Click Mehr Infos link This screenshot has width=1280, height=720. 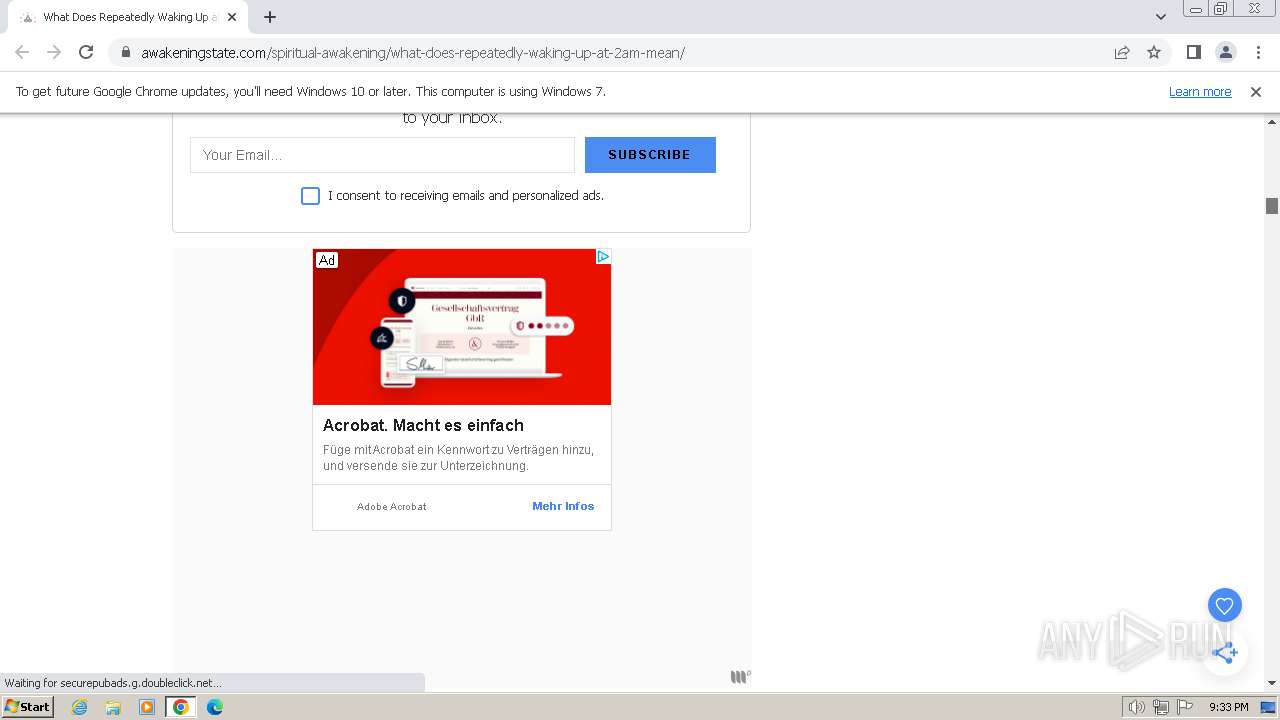(x=563, y=506)
